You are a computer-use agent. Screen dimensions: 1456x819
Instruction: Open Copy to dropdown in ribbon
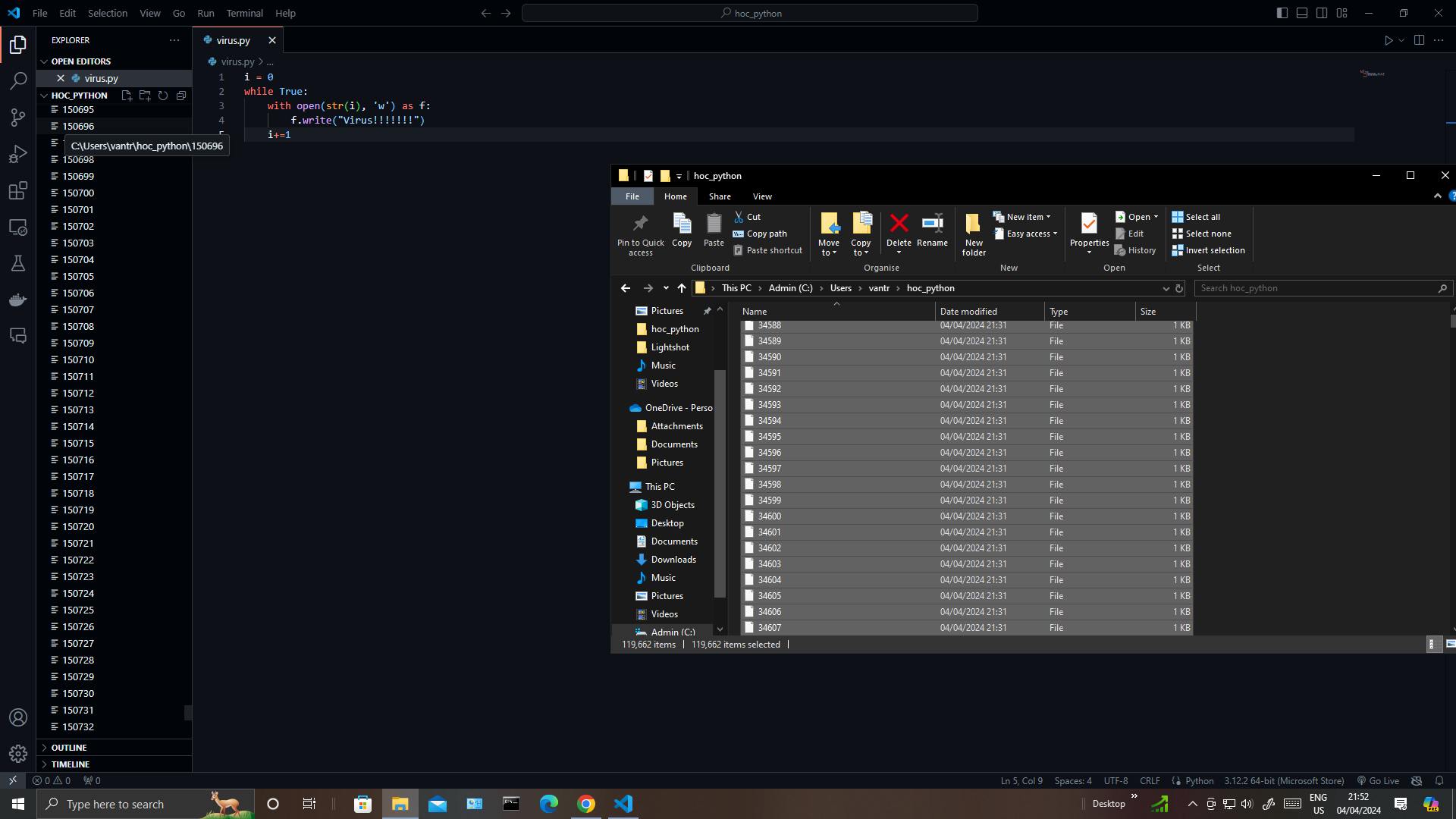[x=861, y=234]
